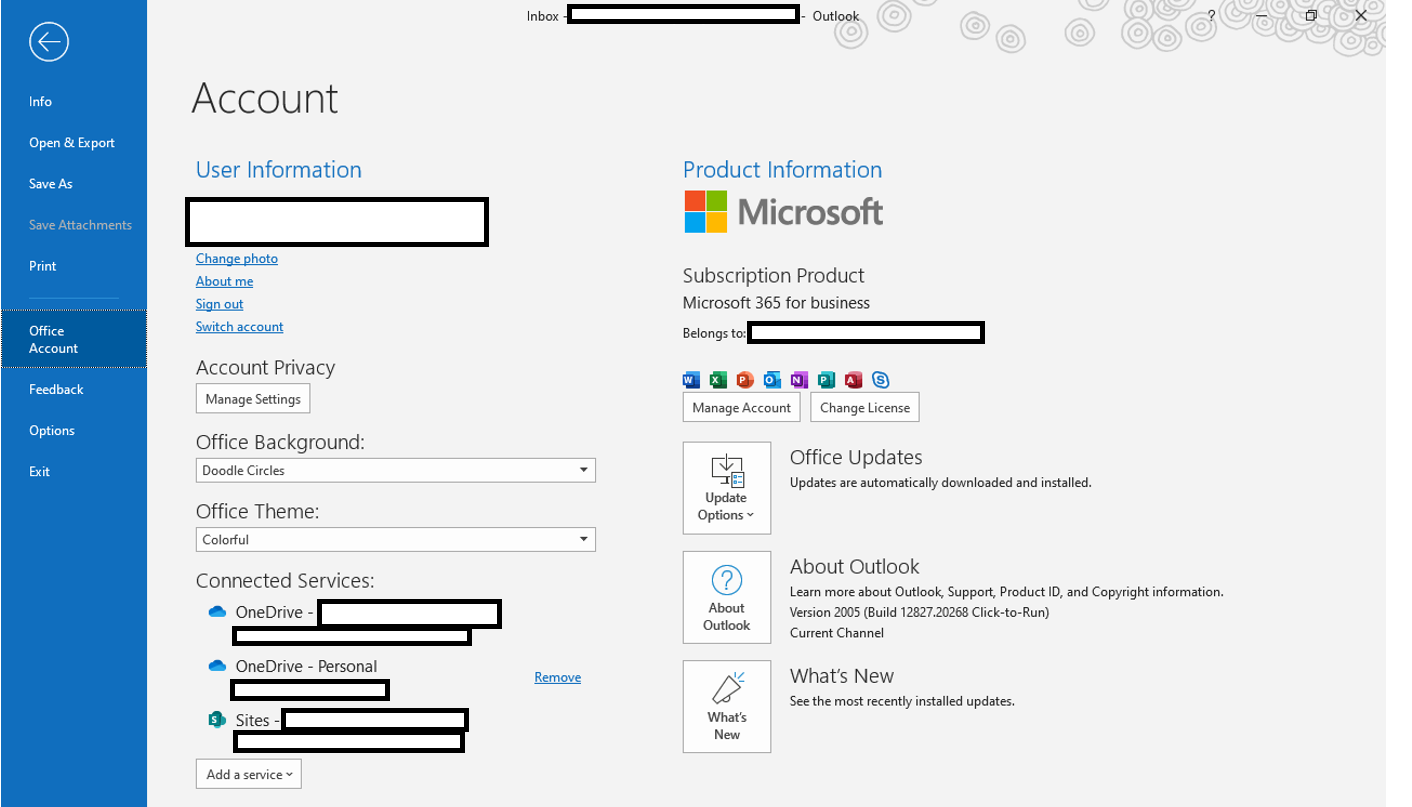Click the 'Connected Services:' label
This screenshot has height=807, width=1412.
click(285, 581)
